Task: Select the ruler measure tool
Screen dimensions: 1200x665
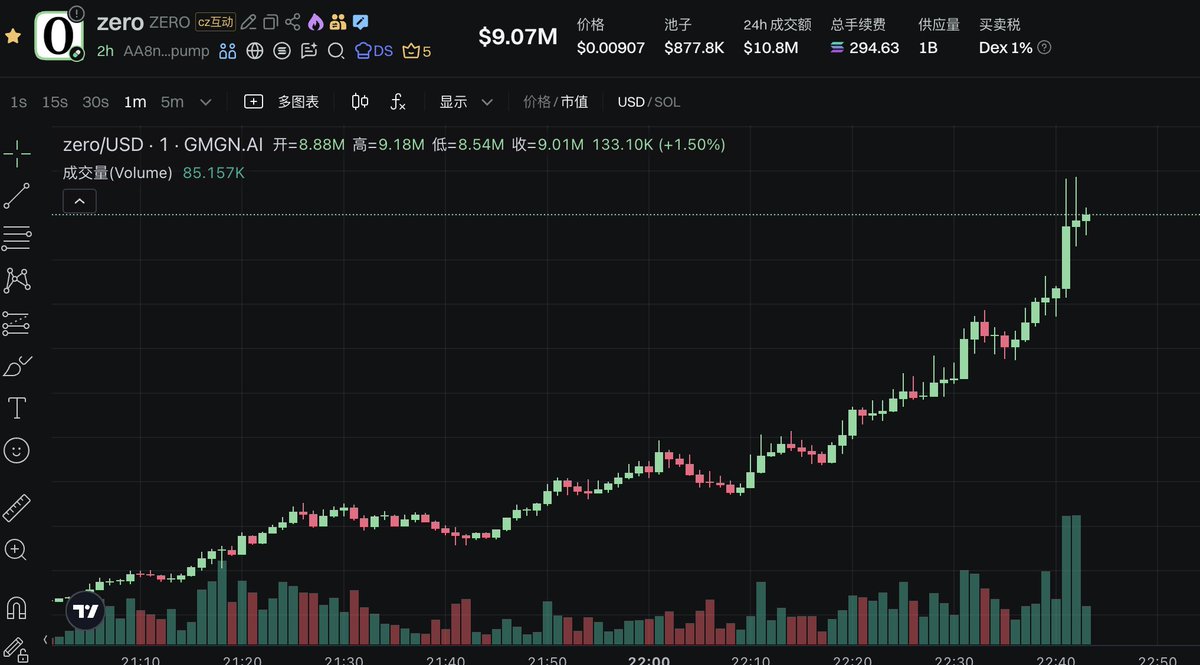Action: coord(17,508)
